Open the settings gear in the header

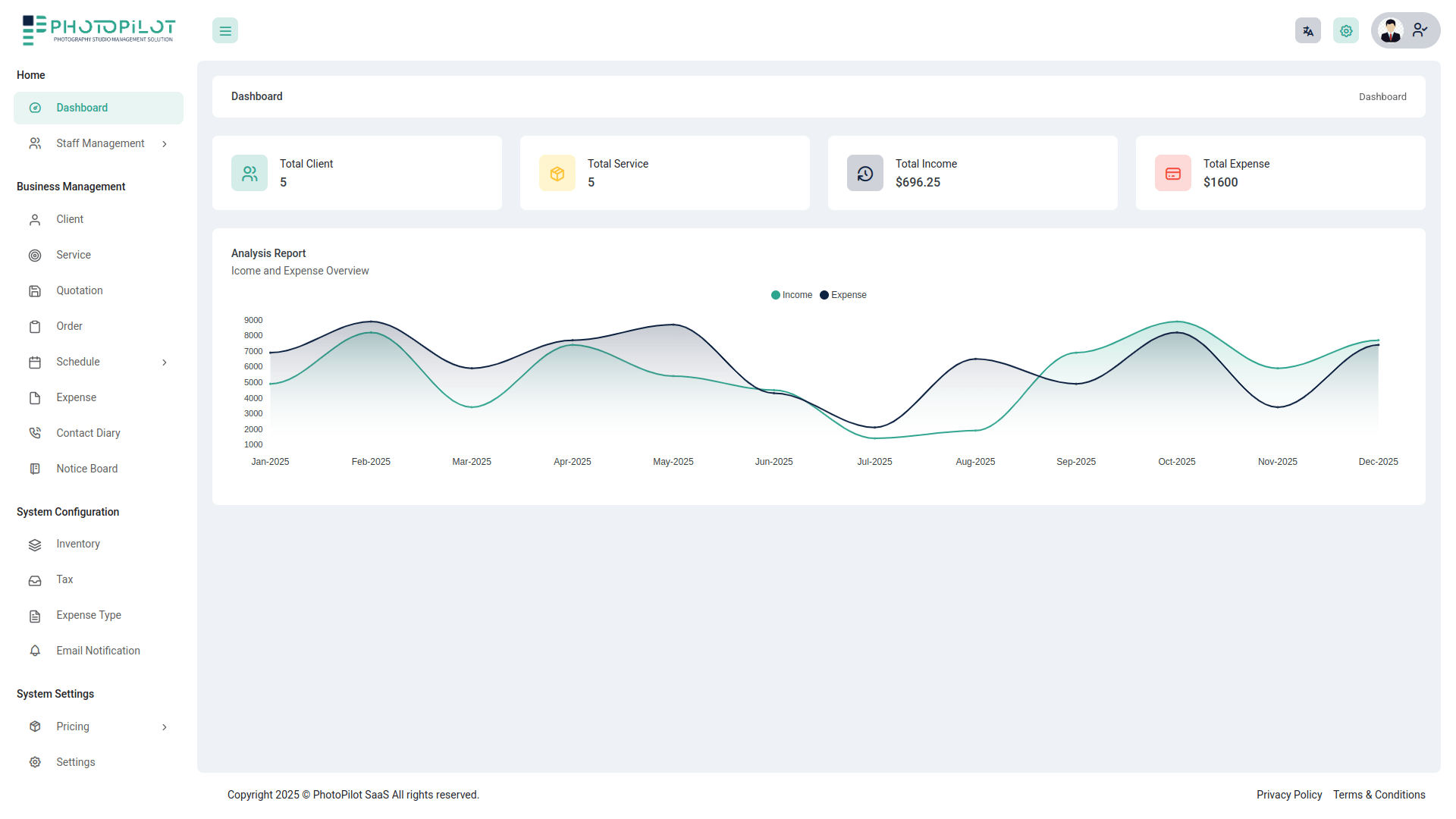pos(1345,31)
